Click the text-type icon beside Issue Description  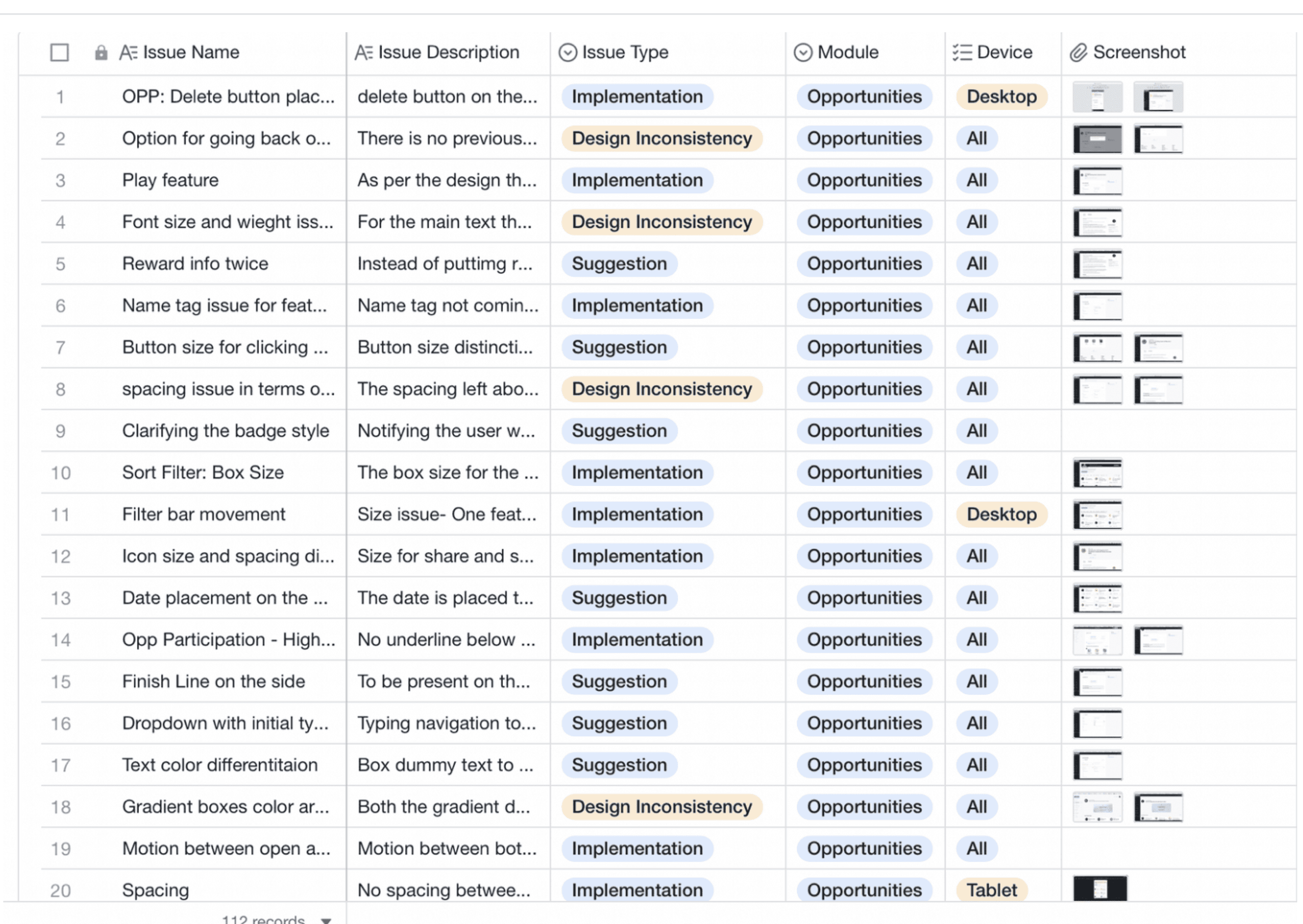click(363, 52)
